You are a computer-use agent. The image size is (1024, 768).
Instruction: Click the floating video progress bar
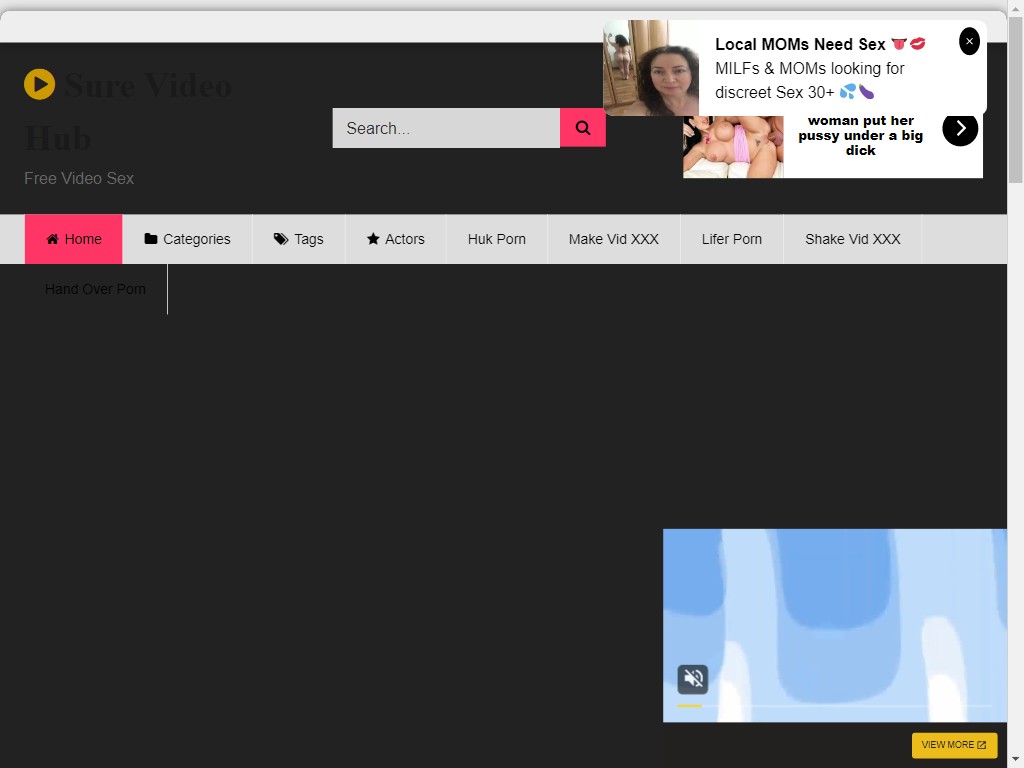click(834, 706)
